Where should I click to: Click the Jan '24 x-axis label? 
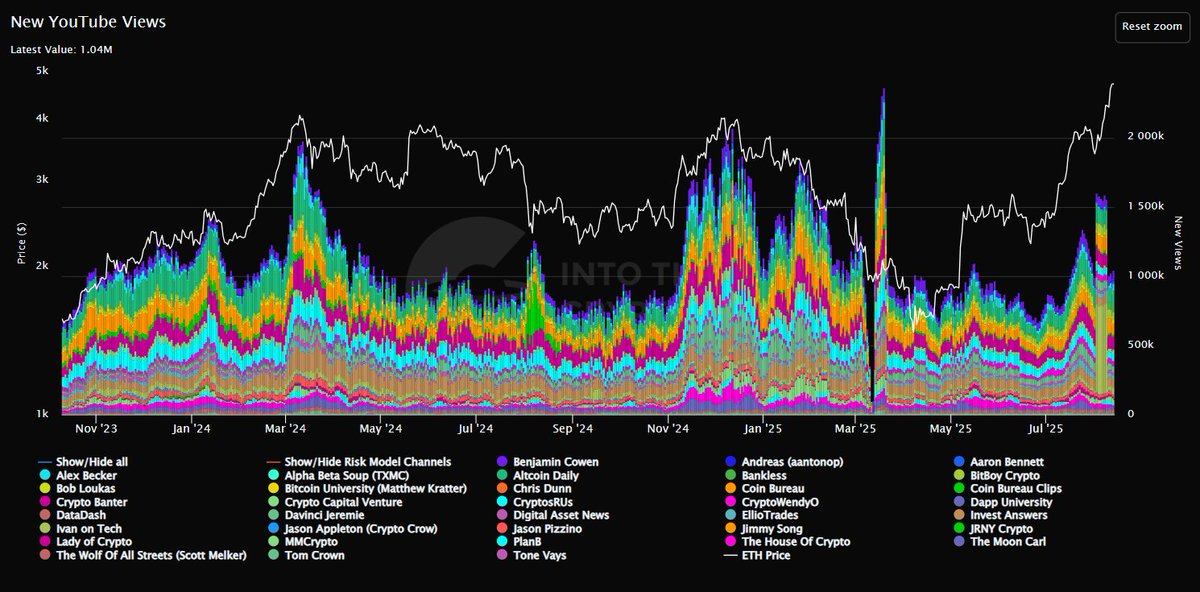coord(191,428)
